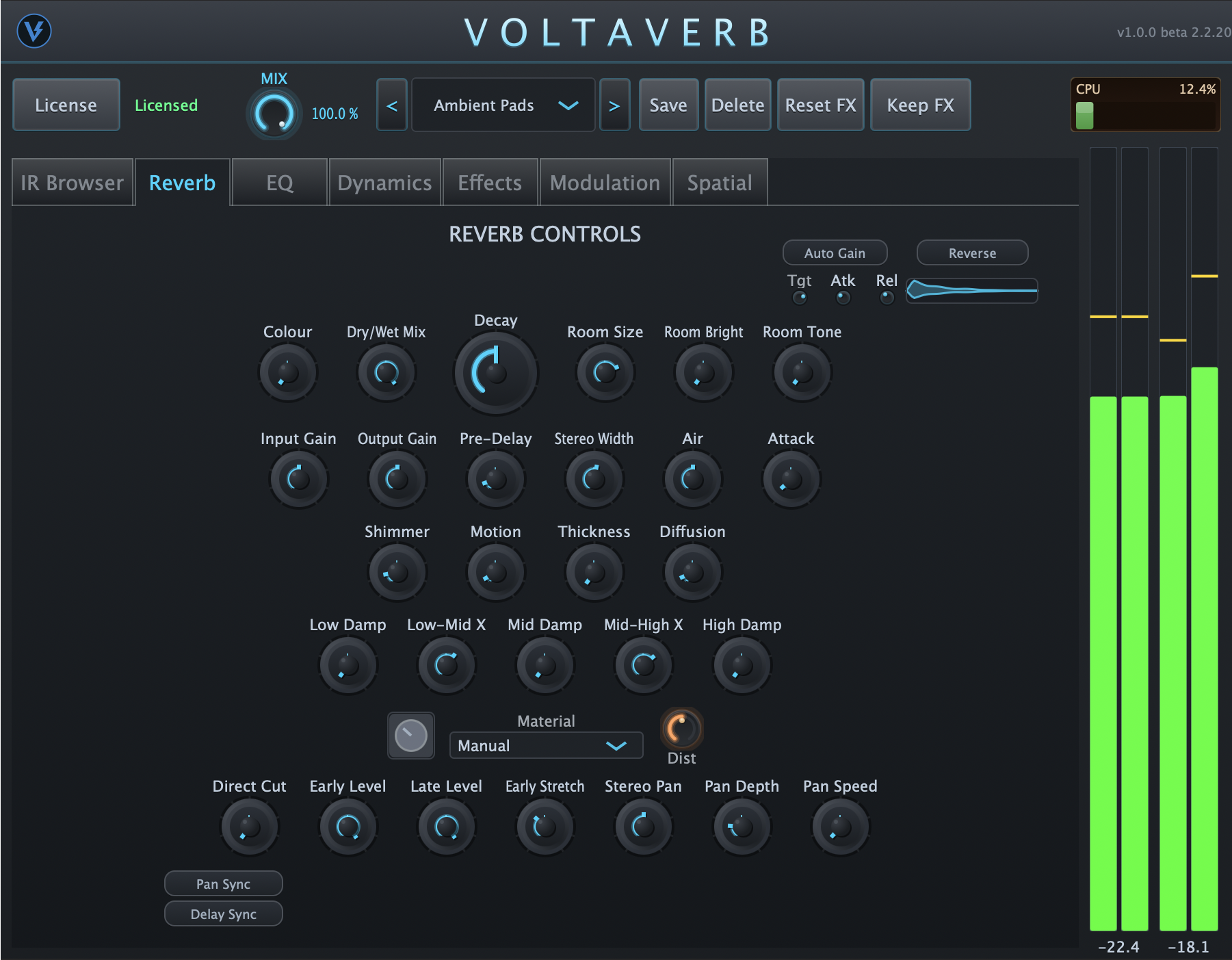This screenshot has width=1232, height=960.
Task: Click the reverb envelope waveform display
Action: click(972, 290)
